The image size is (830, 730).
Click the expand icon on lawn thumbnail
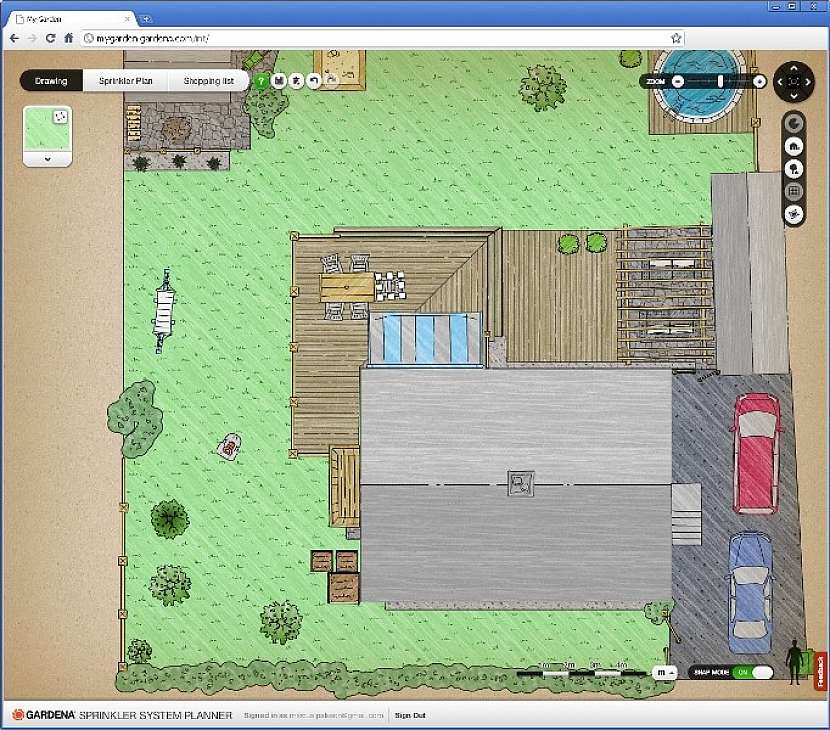(x=61, y=116)
